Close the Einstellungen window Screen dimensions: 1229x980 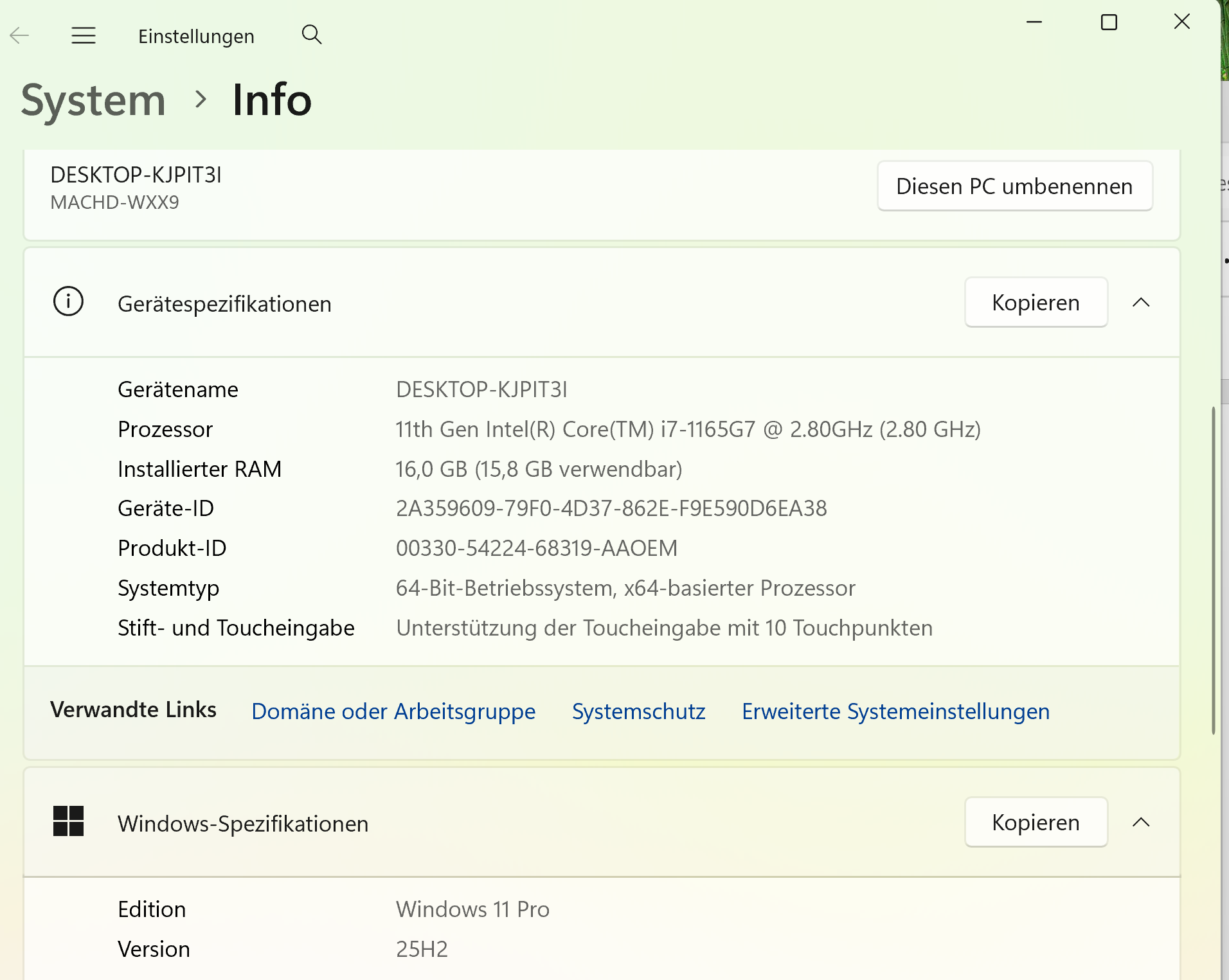(1182, 22)
